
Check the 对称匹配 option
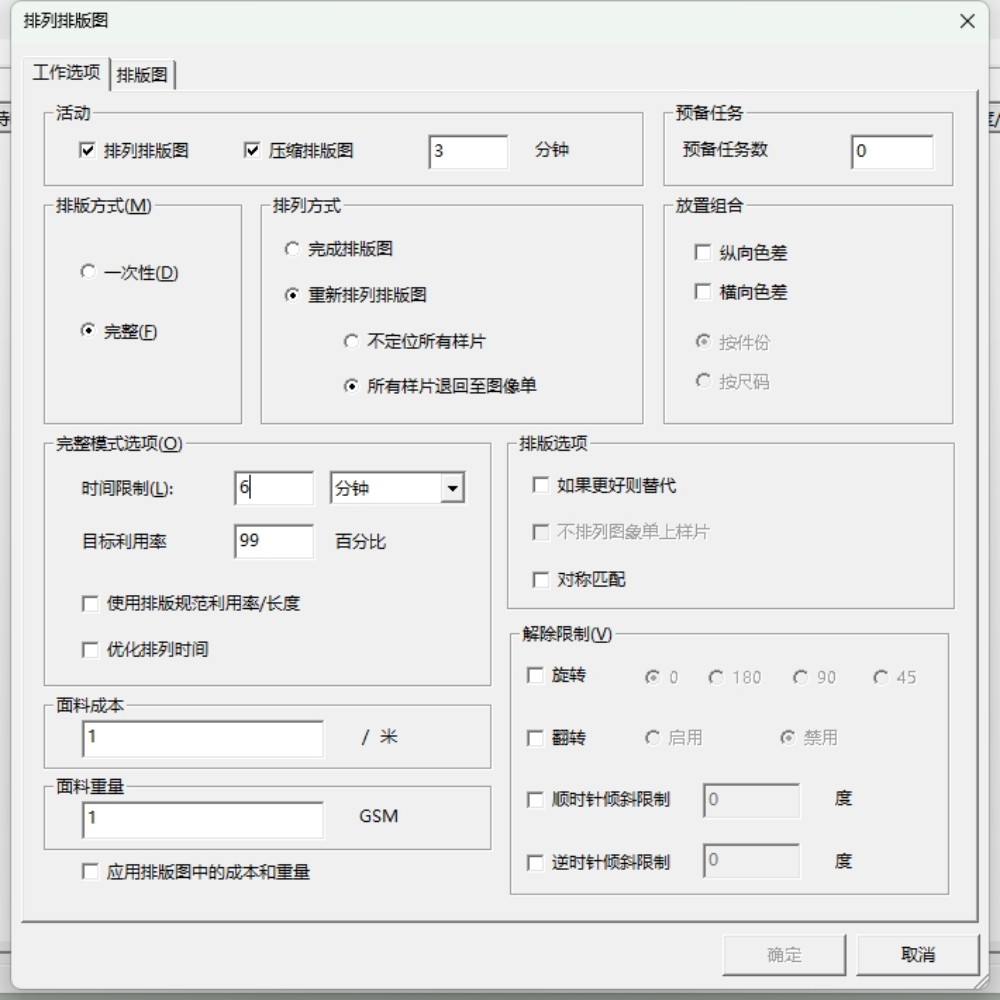coord(540,580)
